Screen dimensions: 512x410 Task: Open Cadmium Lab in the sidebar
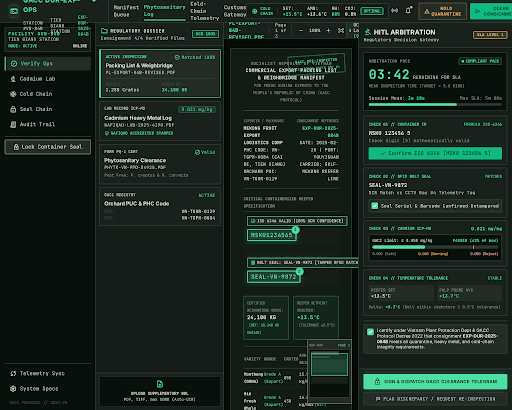(x=48, y=79)
